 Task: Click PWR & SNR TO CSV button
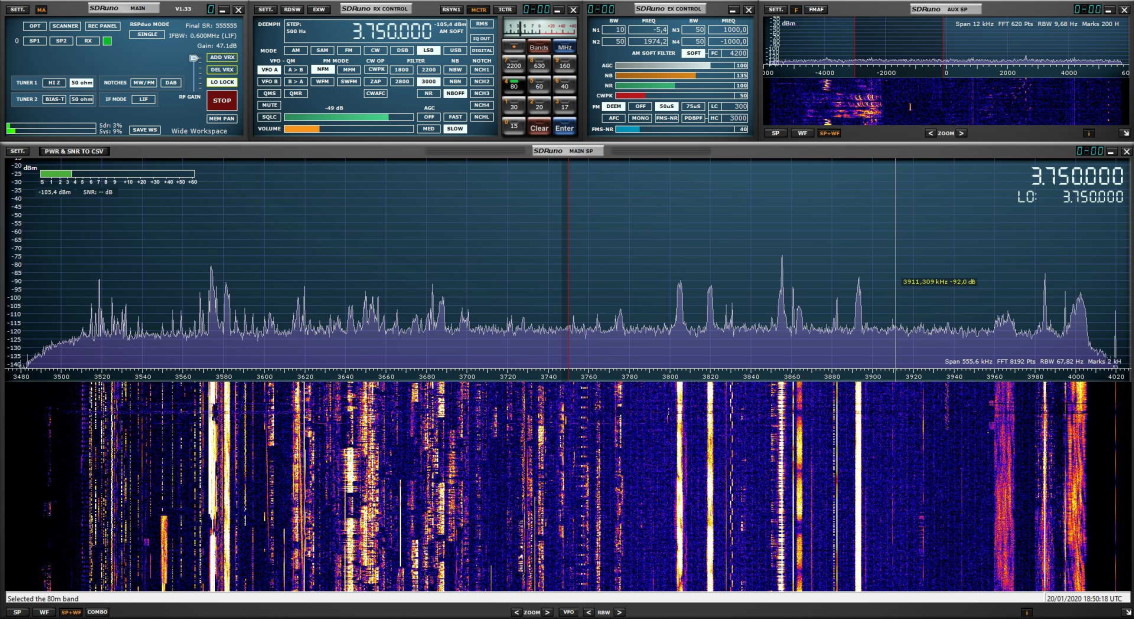73,151
